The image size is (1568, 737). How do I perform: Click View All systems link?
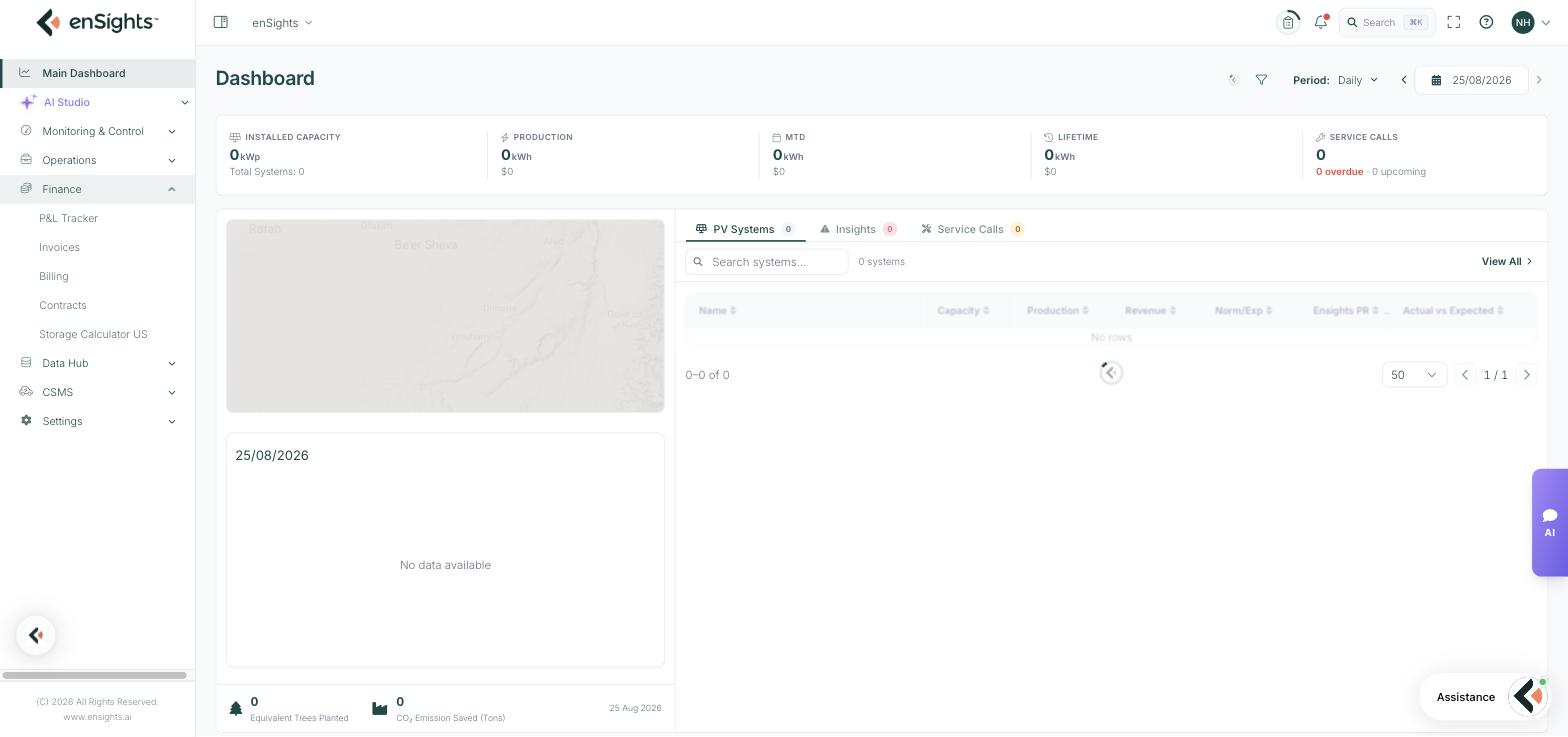(x=1506, y=261)
